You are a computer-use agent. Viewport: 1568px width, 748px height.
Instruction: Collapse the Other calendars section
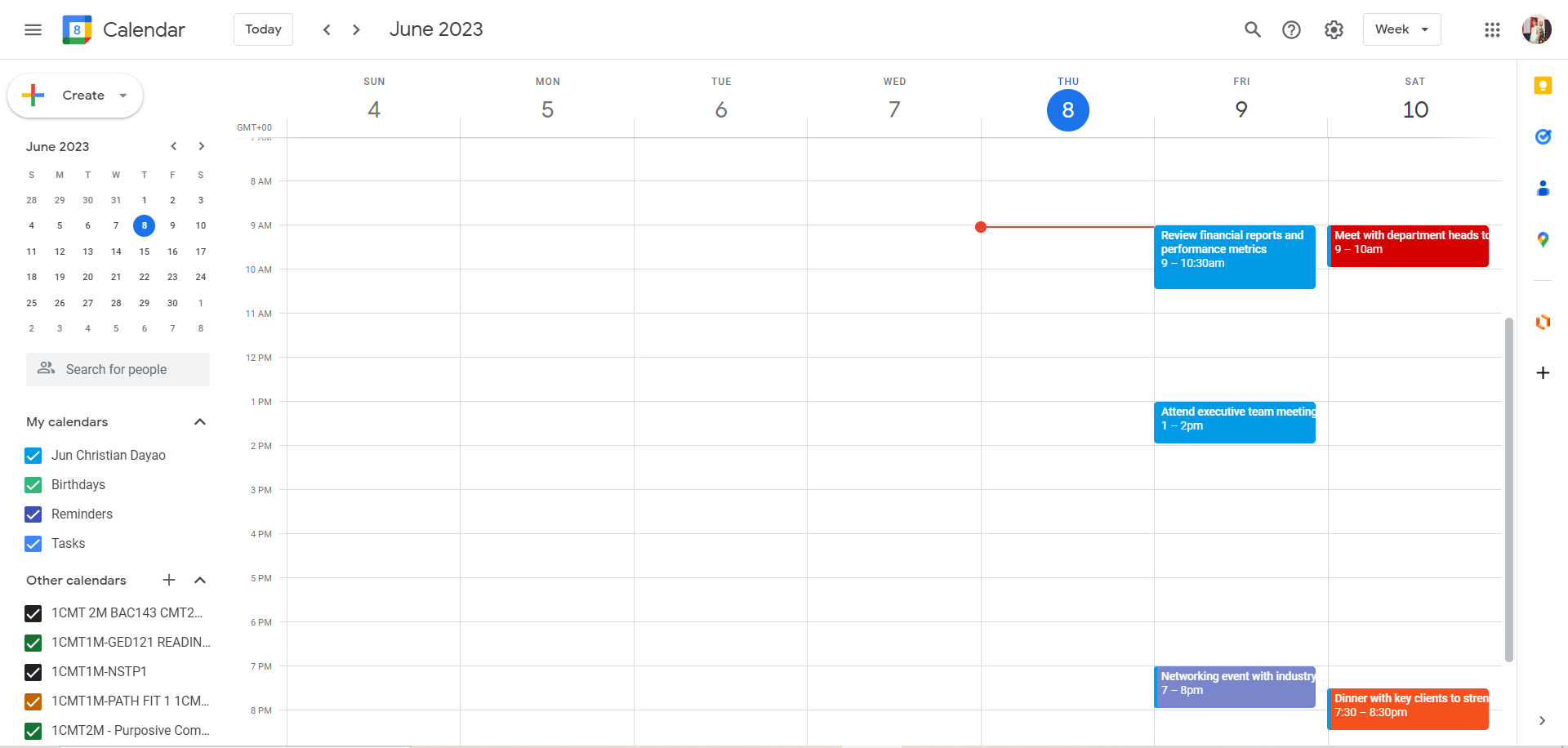[200, 581]
